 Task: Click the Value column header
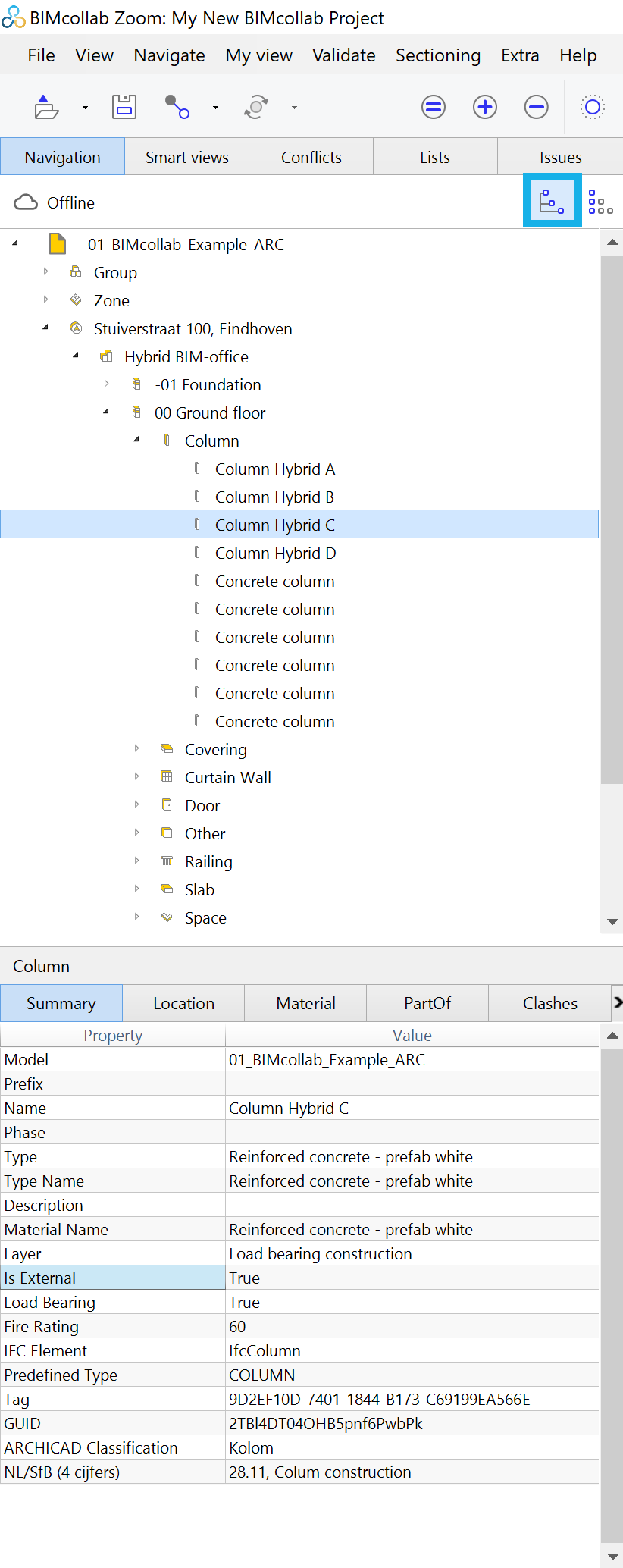[x=412, y=1035]
